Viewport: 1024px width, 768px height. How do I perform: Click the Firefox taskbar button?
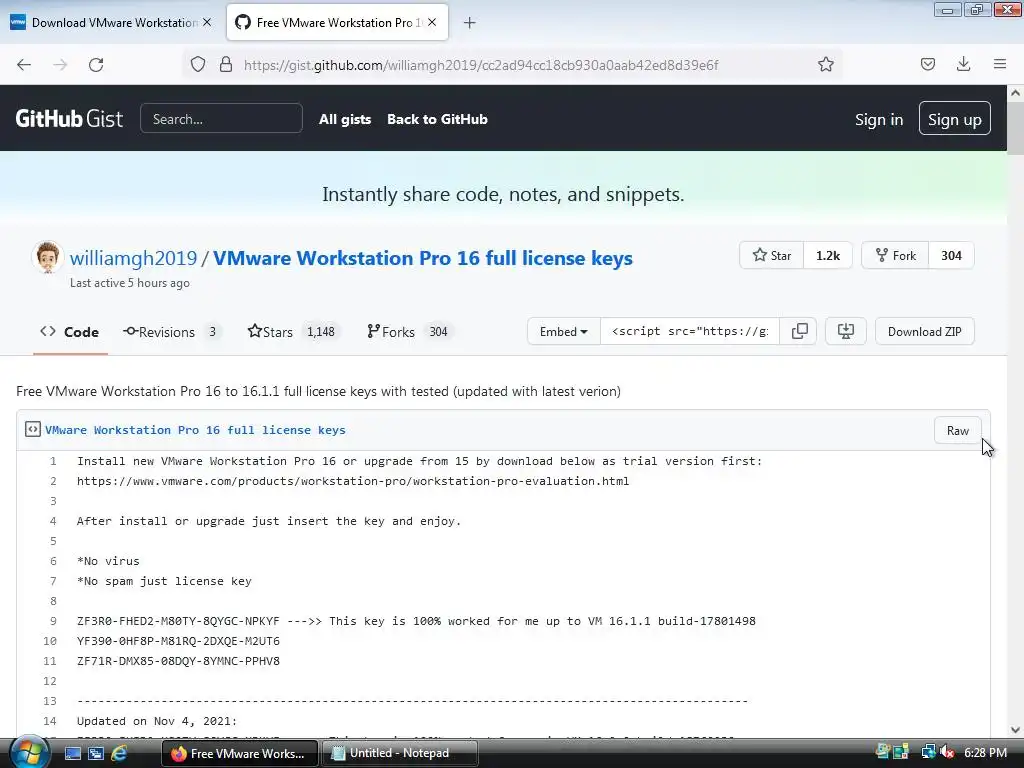pyautogui.click(x=240, y=753)
